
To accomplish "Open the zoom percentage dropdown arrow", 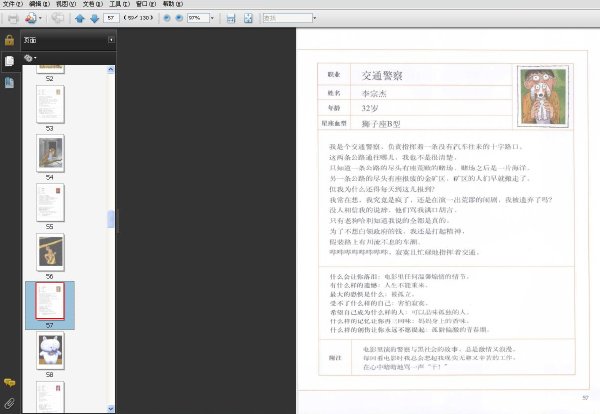I will pyautogui.click(x=212, y=18).
